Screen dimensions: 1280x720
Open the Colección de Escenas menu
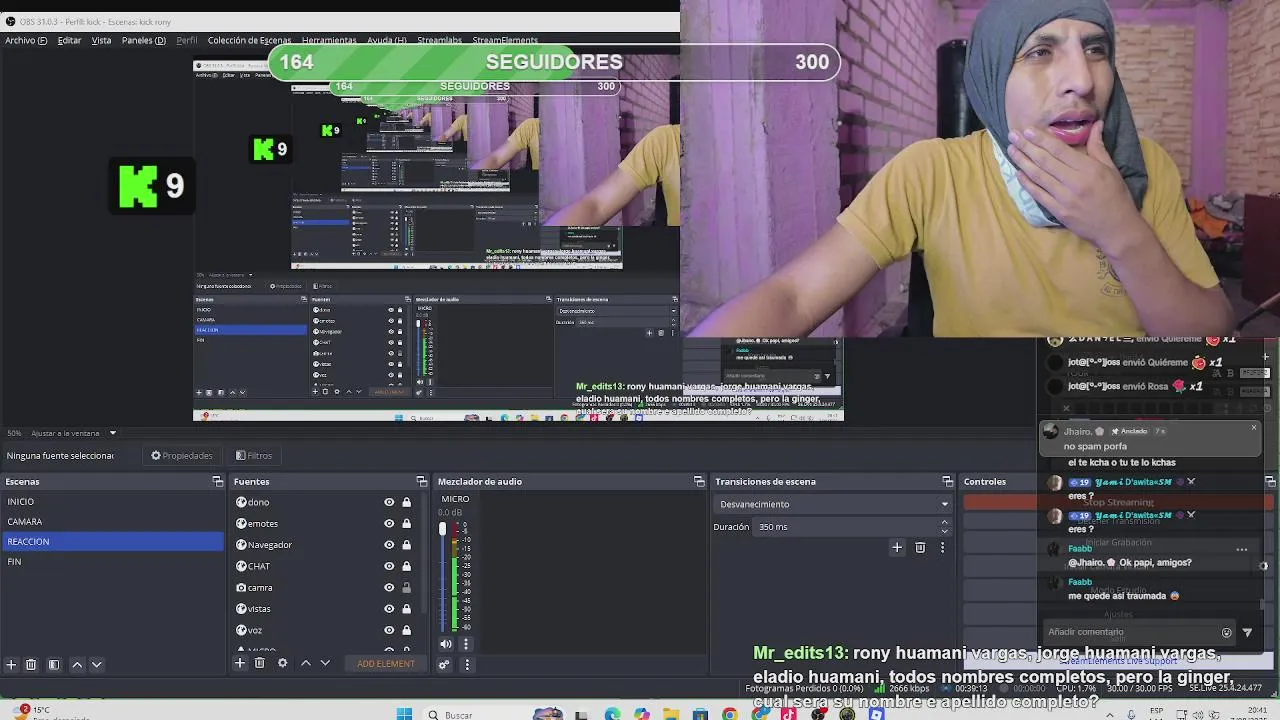249,40
